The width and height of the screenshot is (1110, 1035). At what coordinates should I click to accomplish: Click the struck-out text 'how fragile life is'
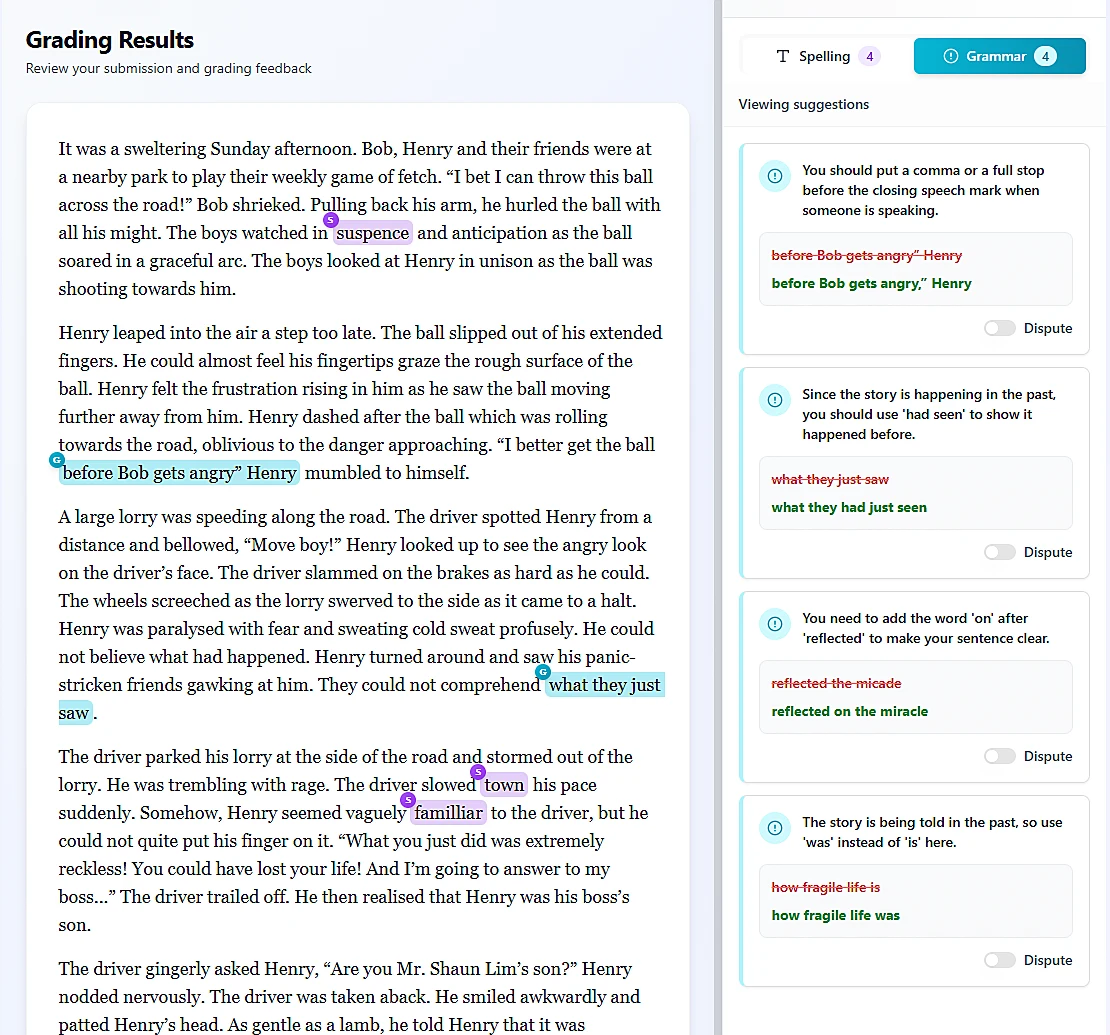coord(825,887)
